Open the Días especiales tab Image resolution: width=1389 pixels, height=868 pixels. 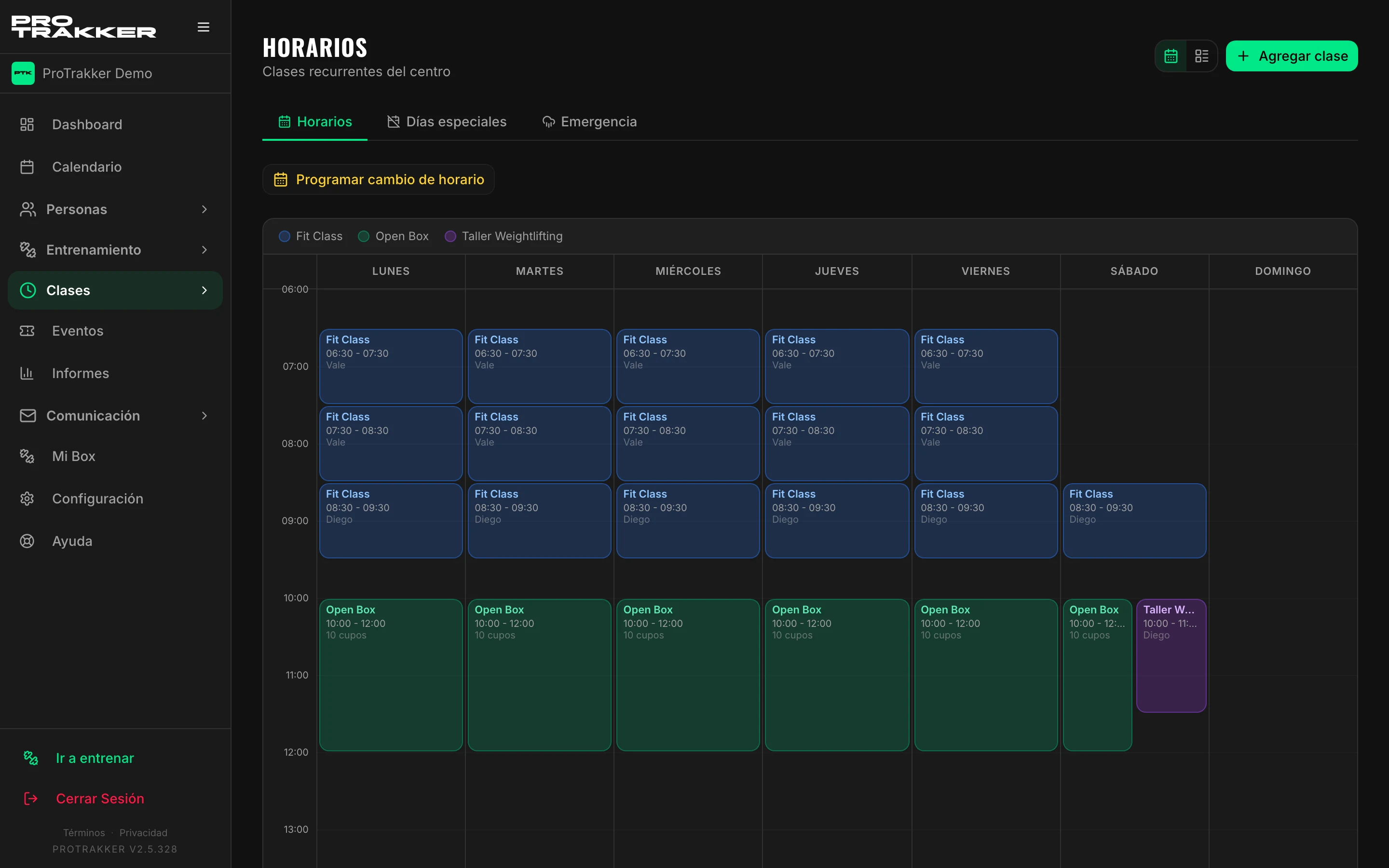tap(447, 122)
